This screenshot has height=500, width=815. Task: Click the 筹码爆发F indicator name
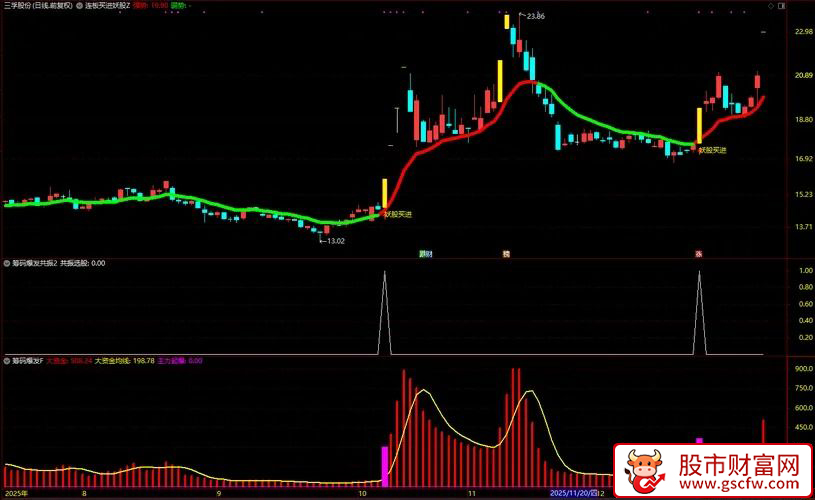28,361
